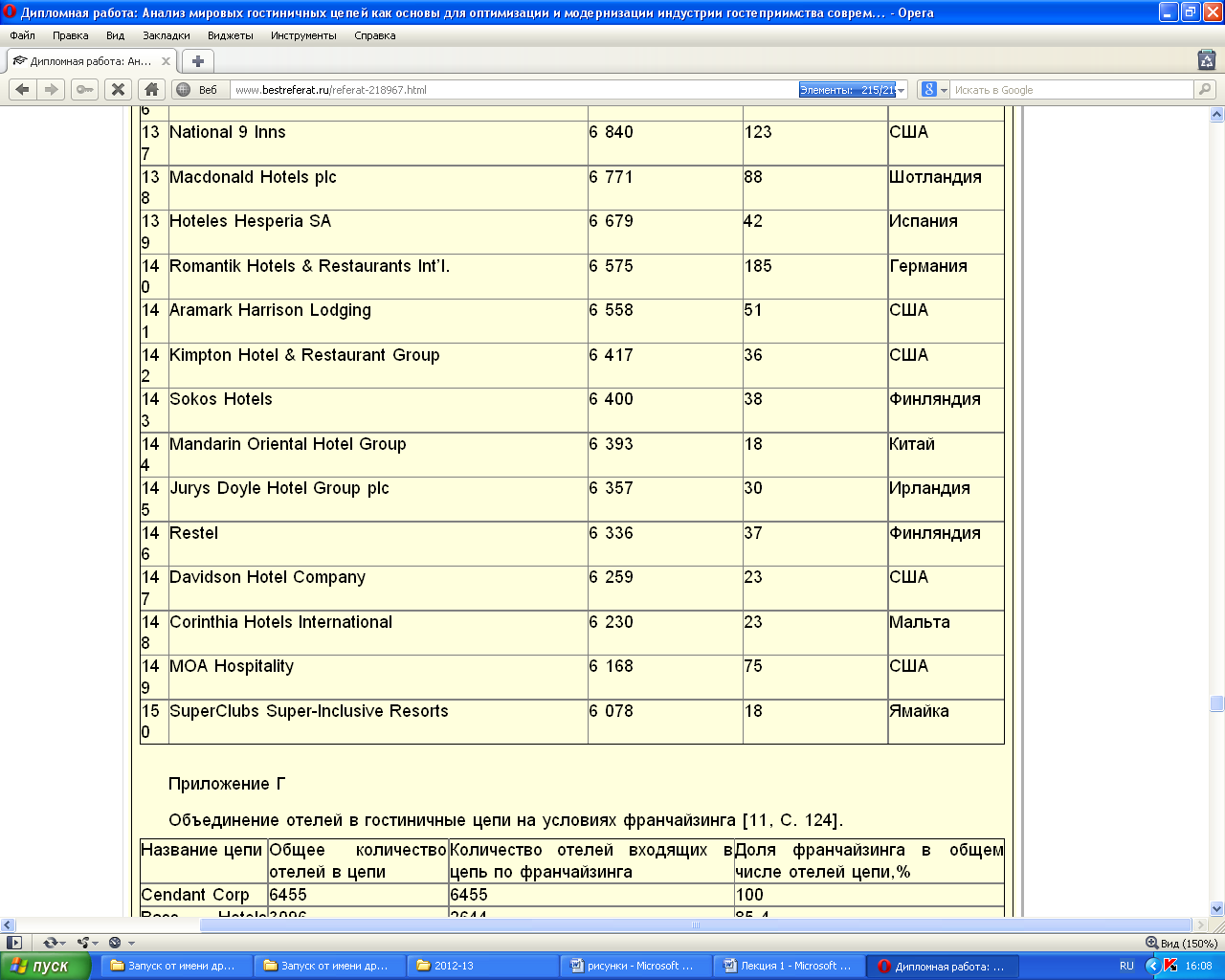Open a new tab with plus button

point(197,61)
